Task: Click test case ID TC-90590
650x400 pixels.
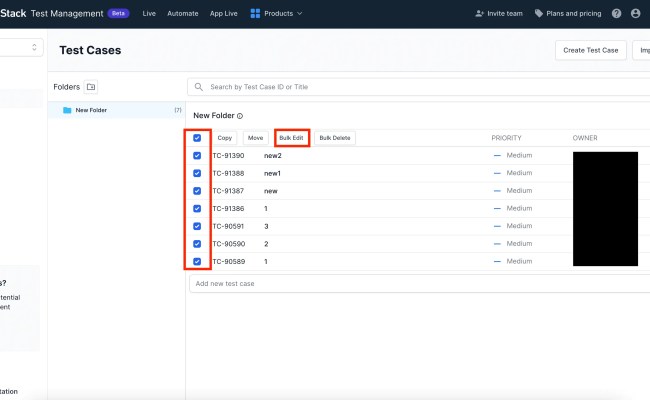Action: (x=229, y=244)
